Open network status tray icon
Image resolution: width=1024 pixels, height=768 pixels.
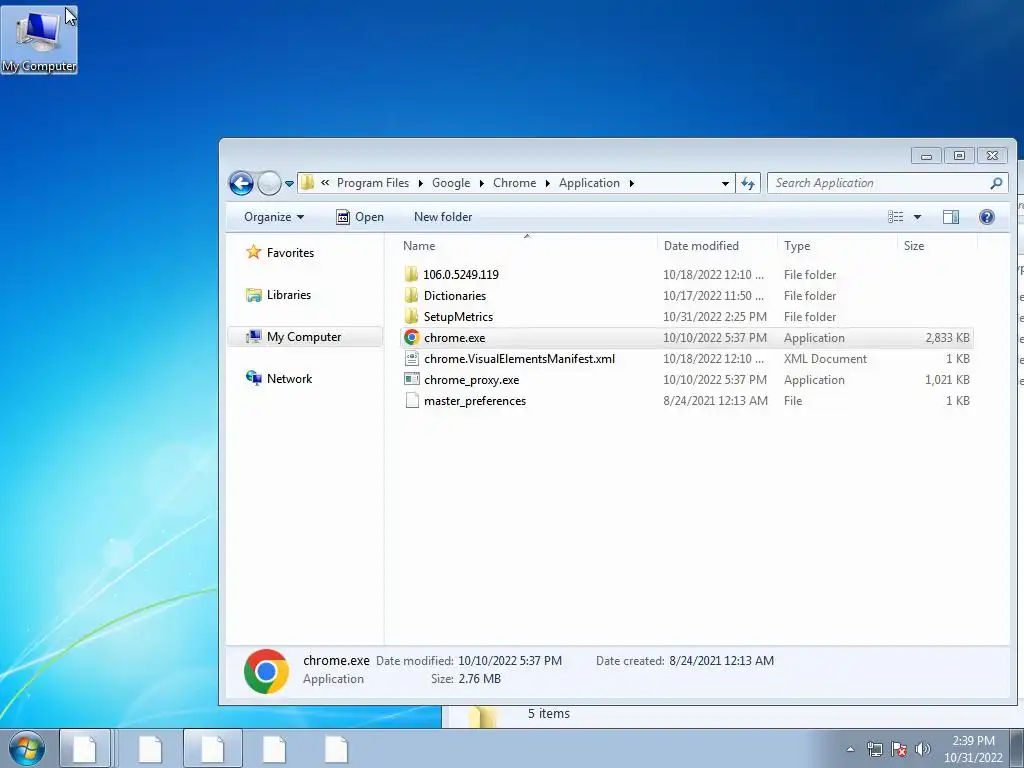(874, 749)
